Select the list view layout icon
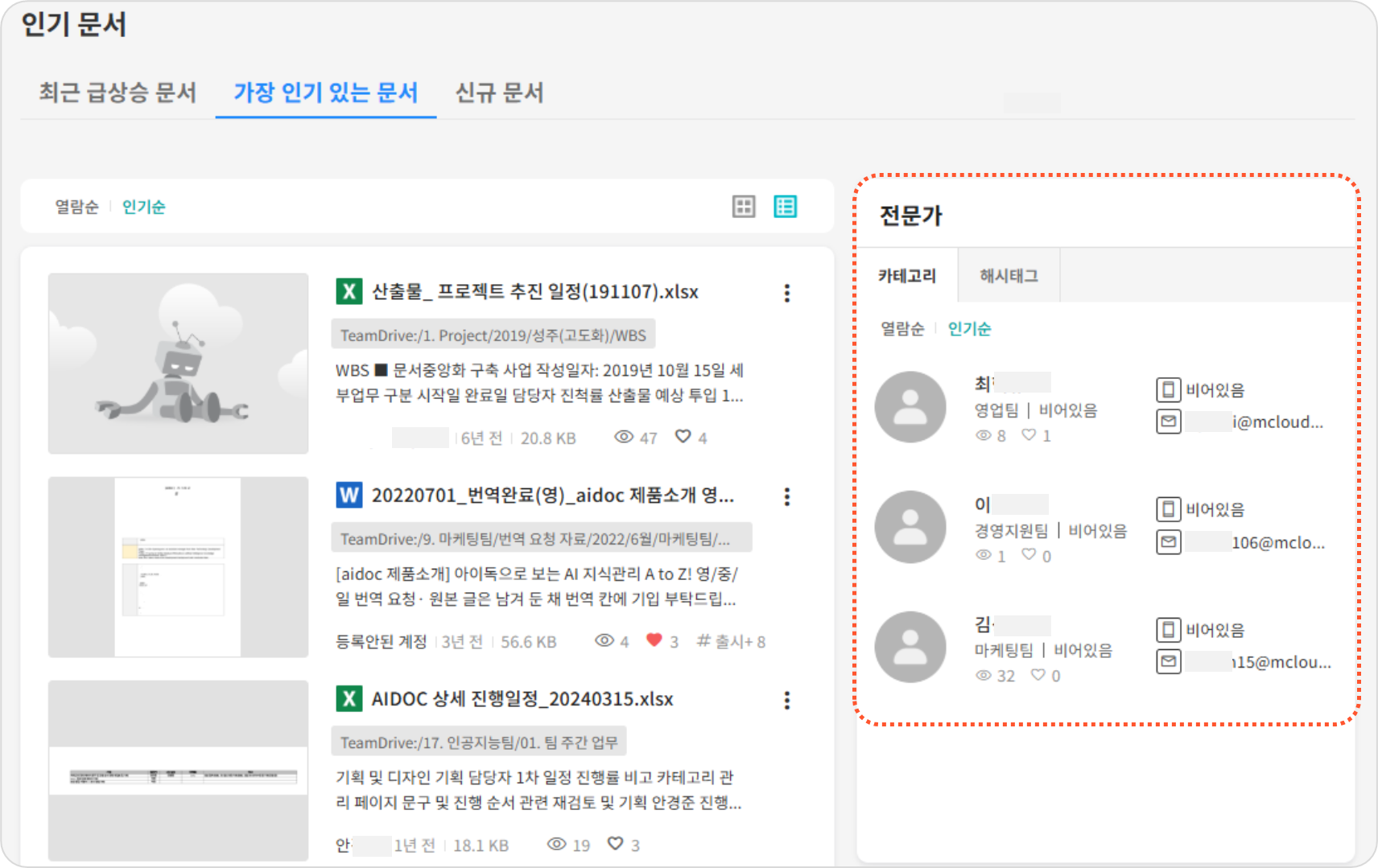 pyautogui.click(x=785, y=207)
